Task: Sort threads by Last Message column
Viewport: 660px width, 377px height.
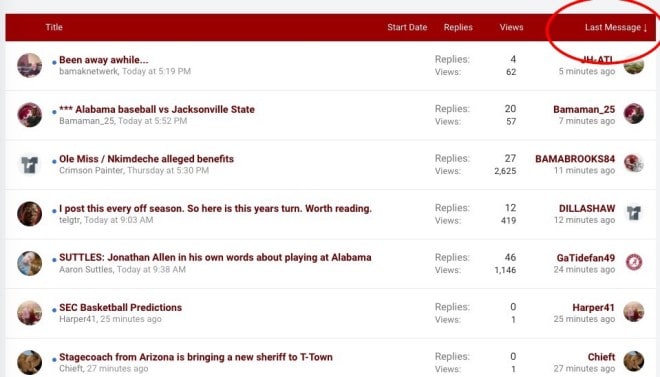Action: pos(616,27)
